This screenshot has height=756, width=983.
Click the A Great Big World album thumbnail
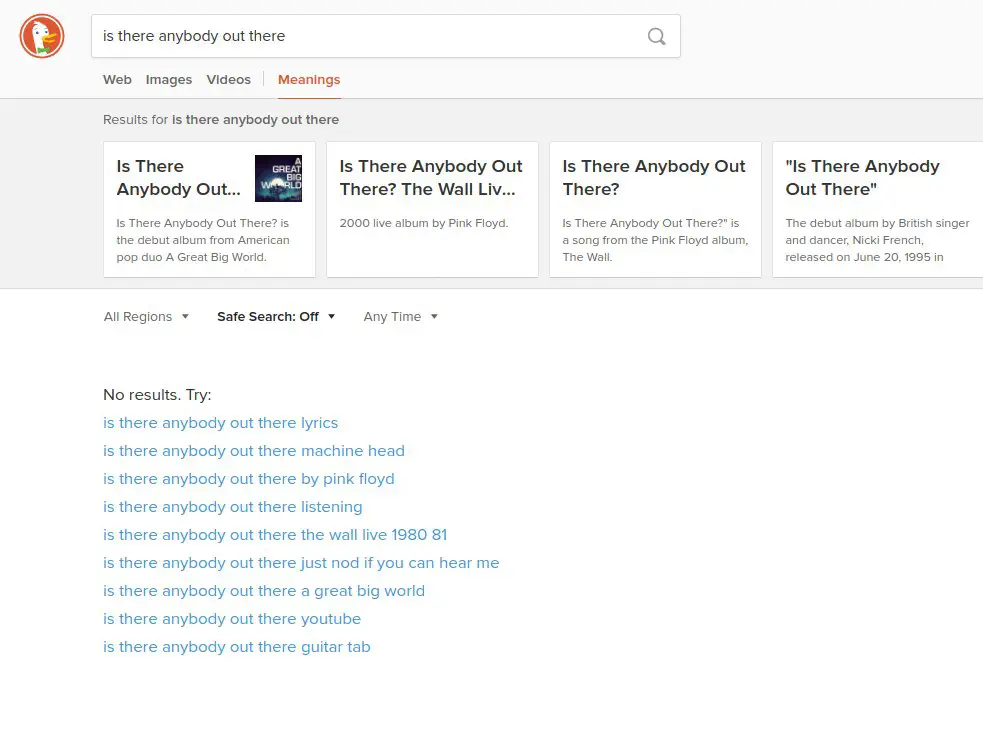tap(278, 179)
